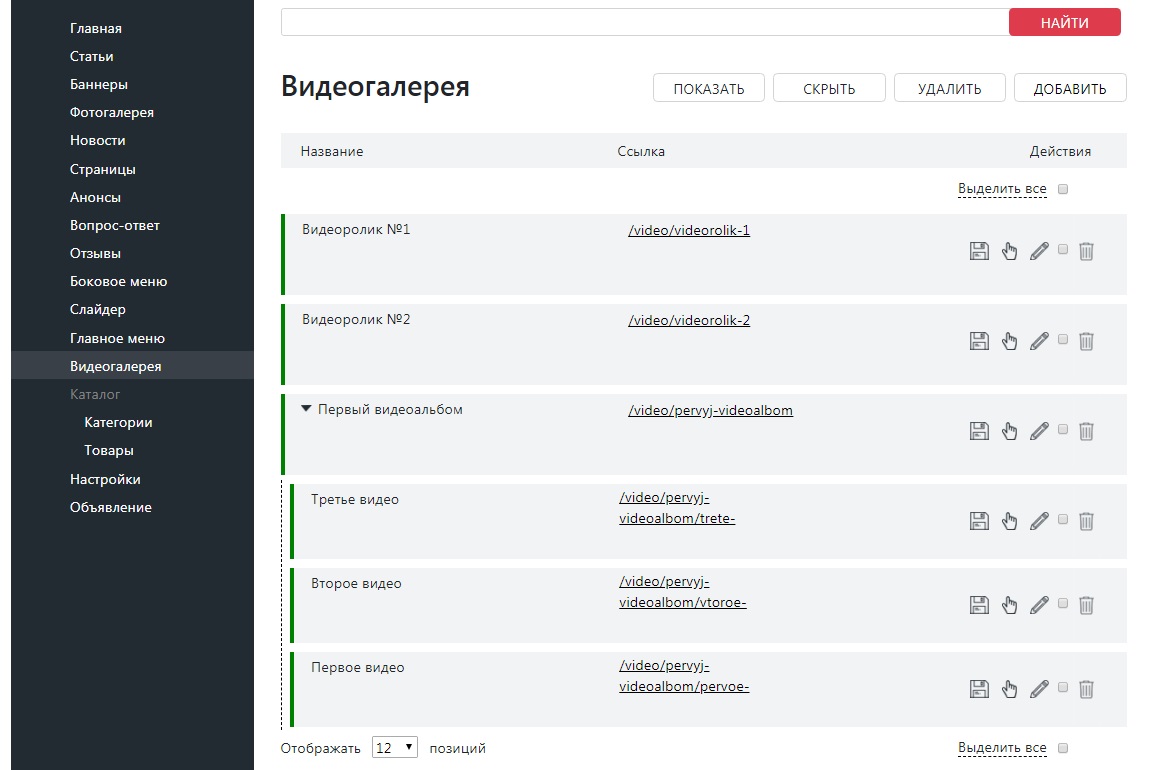This screenshot has height=770, width=1165.
Task: Tick checkbox for Третье видео
Action: [1063, 519]
